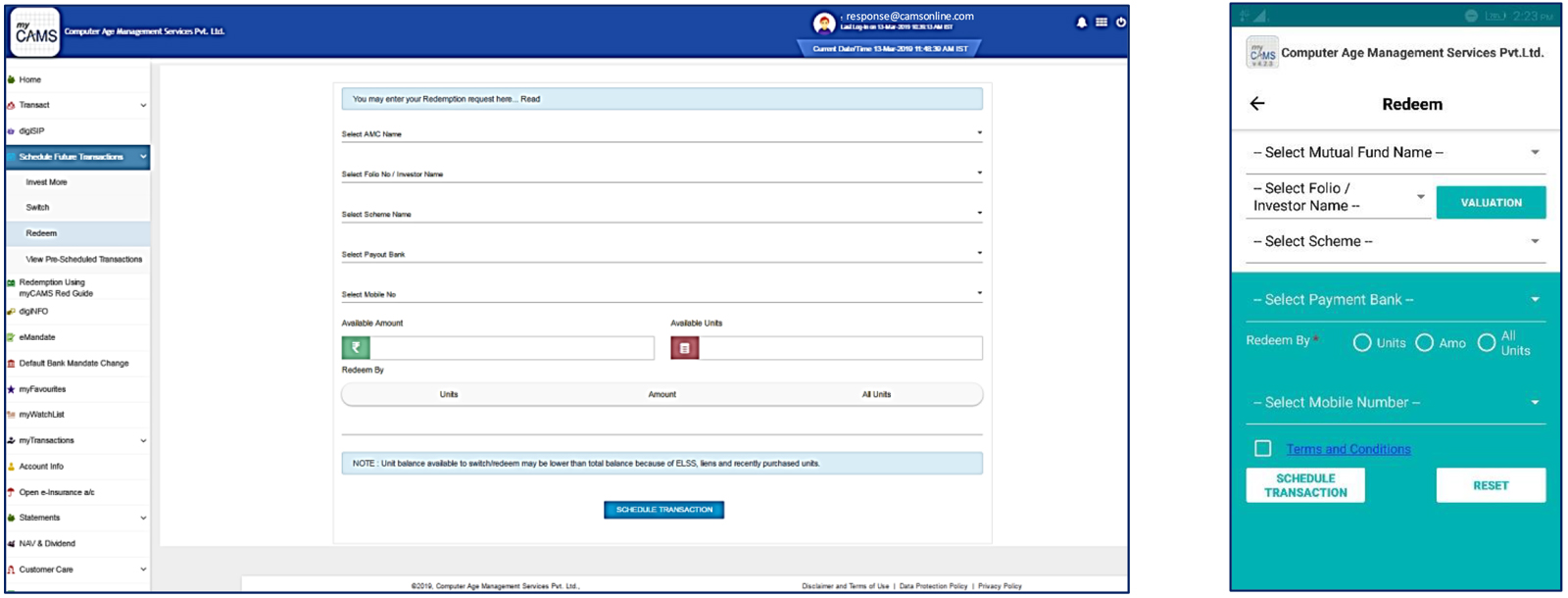
Task: Choose Amount in web Redeem By selector
Action: pyautogui.click(x=661, y=394)
